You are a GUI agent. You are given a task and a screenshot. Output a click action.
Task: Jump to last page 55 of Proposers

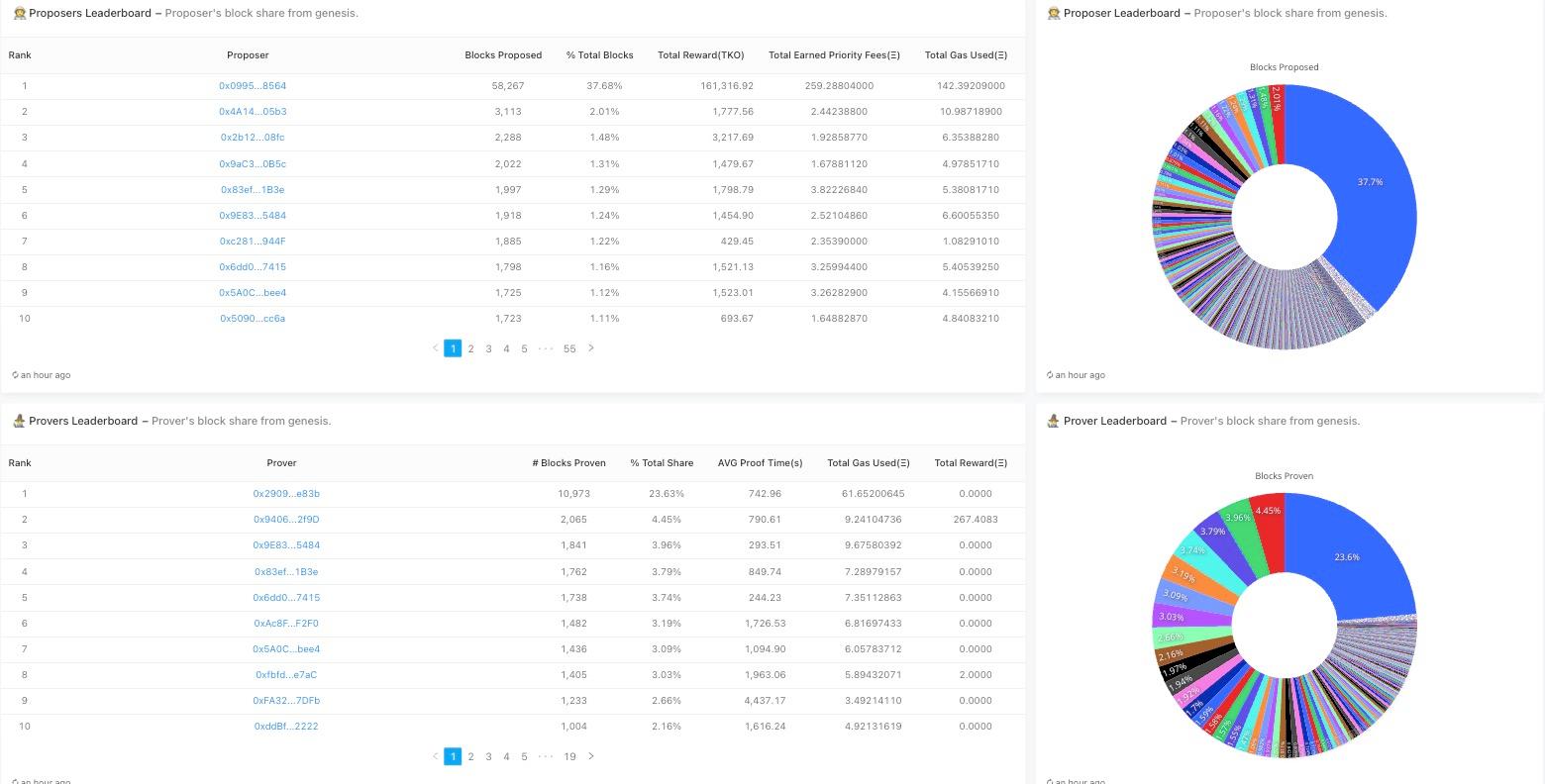[569, 348]
